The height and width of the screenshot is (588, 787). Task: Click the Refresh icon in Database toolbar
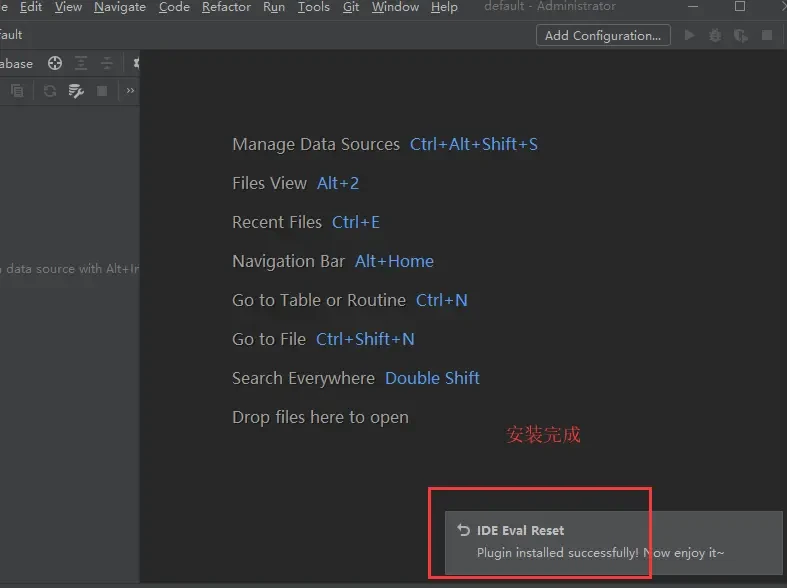[x=49, y=91]
